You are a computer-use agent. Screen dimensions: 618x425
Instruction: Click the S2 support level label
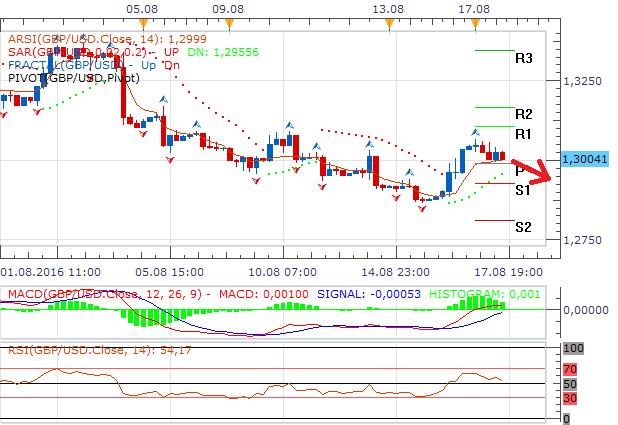click(523, 227)
